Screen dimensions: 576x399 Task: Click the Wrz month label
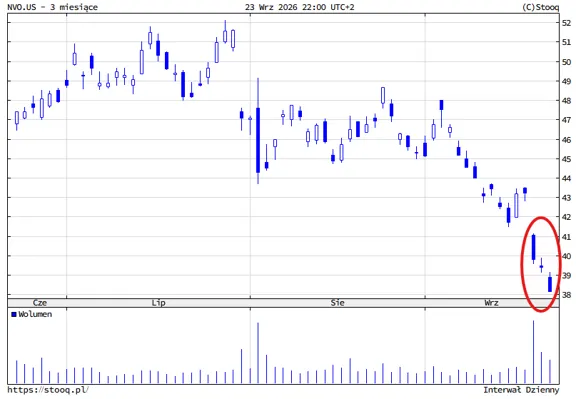[x=491, y=303]
